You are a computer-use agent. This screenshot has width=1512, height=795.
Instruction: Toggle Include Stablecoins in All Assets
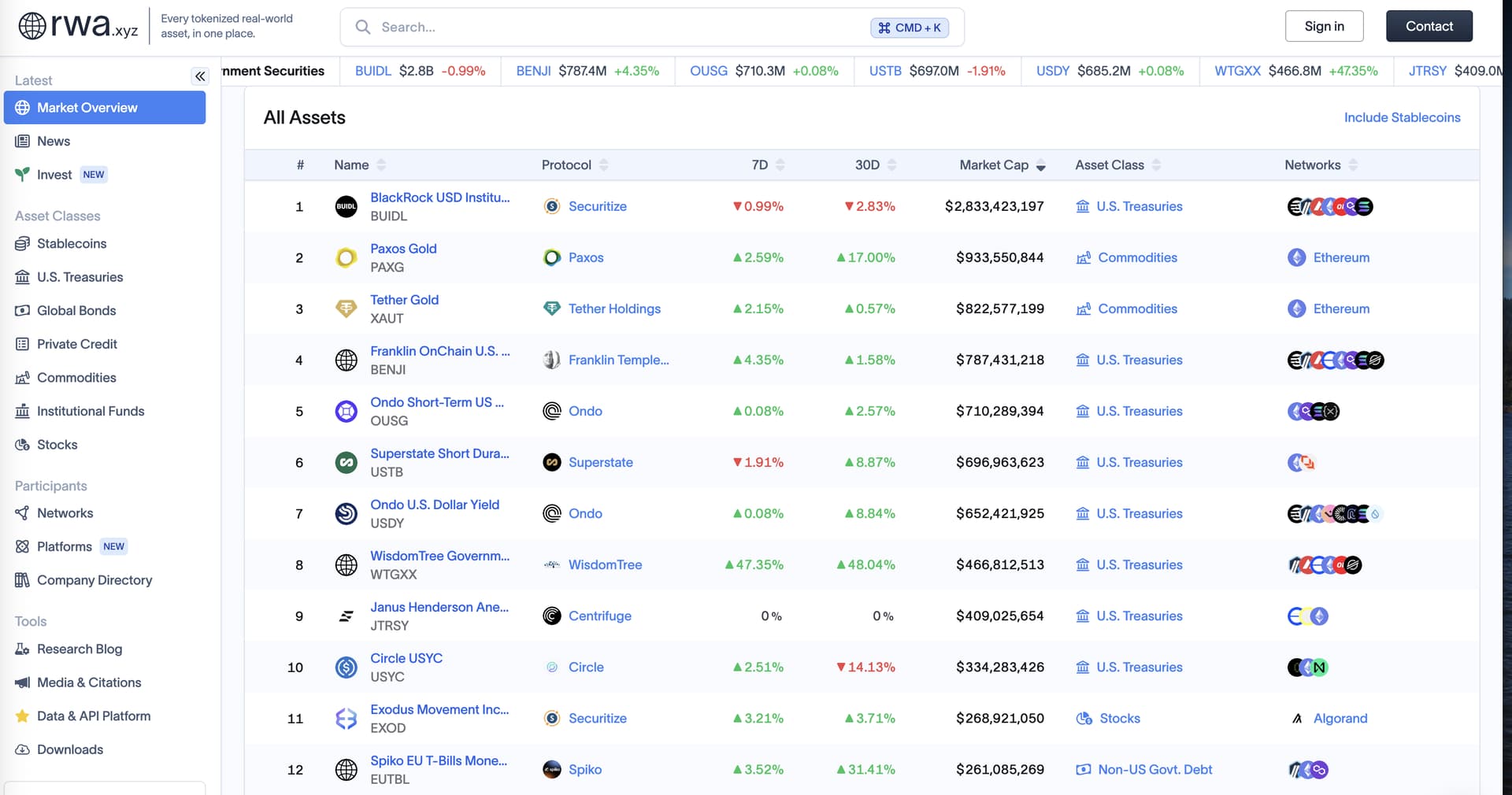(x=1402, y=117)
